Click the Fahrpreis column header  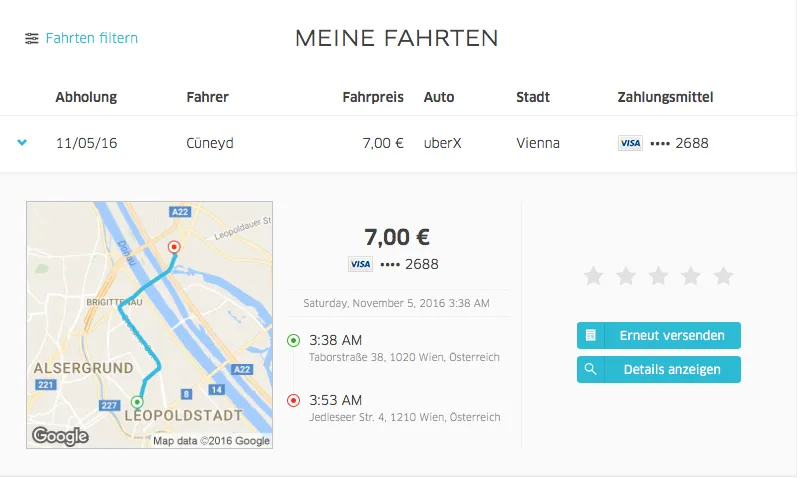(x=373, y=97)
